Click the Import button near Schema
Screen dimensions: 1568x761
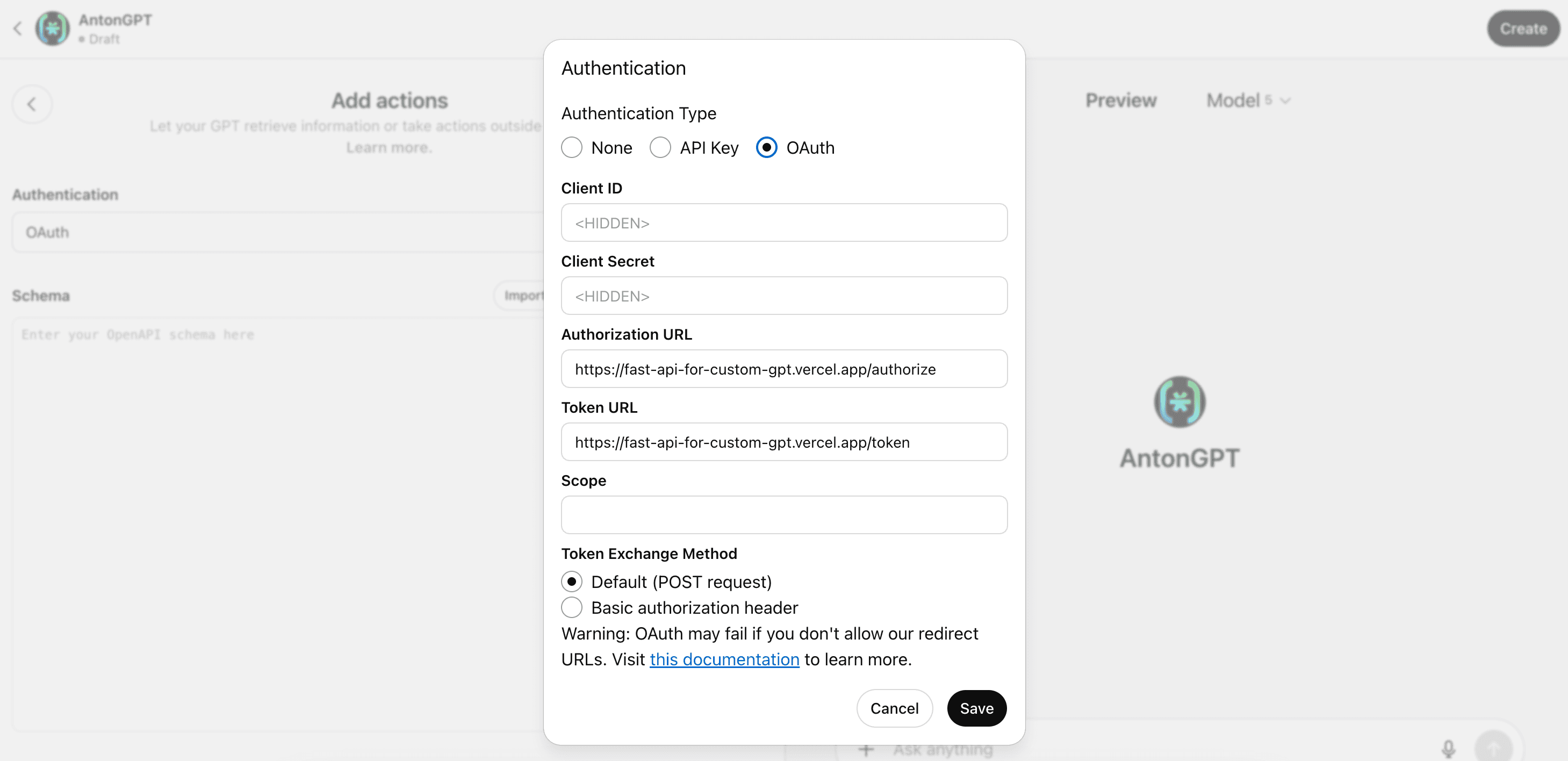524,295
